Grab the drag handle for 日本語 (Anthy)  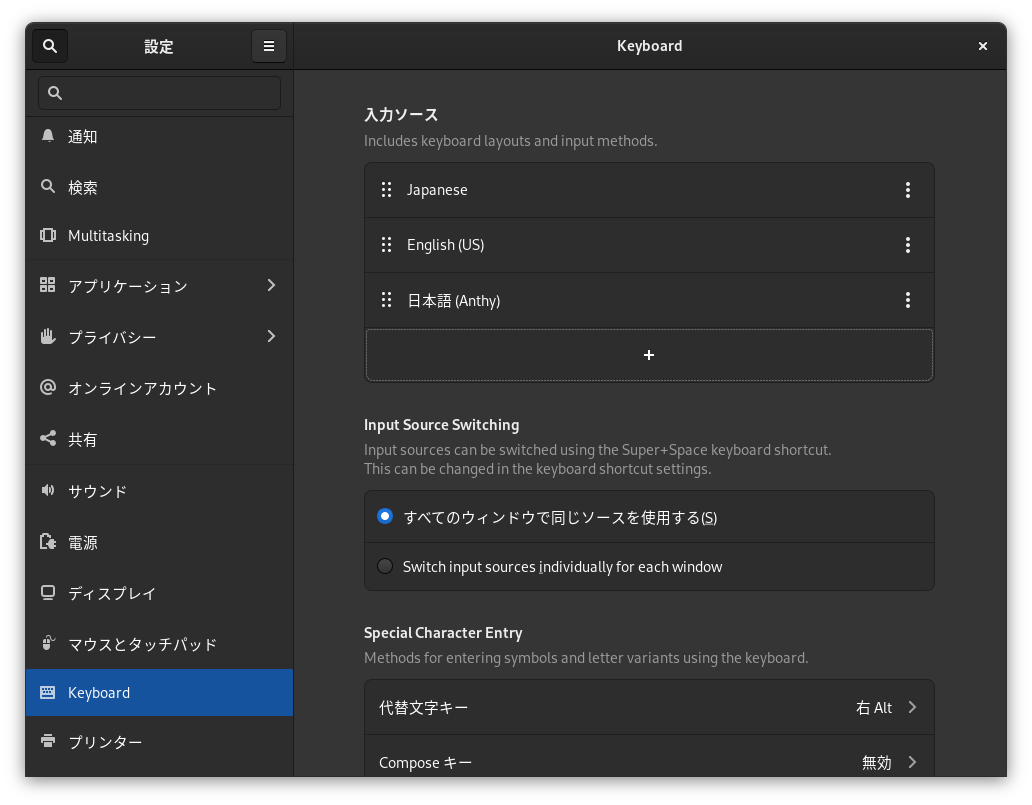point(386,300)
